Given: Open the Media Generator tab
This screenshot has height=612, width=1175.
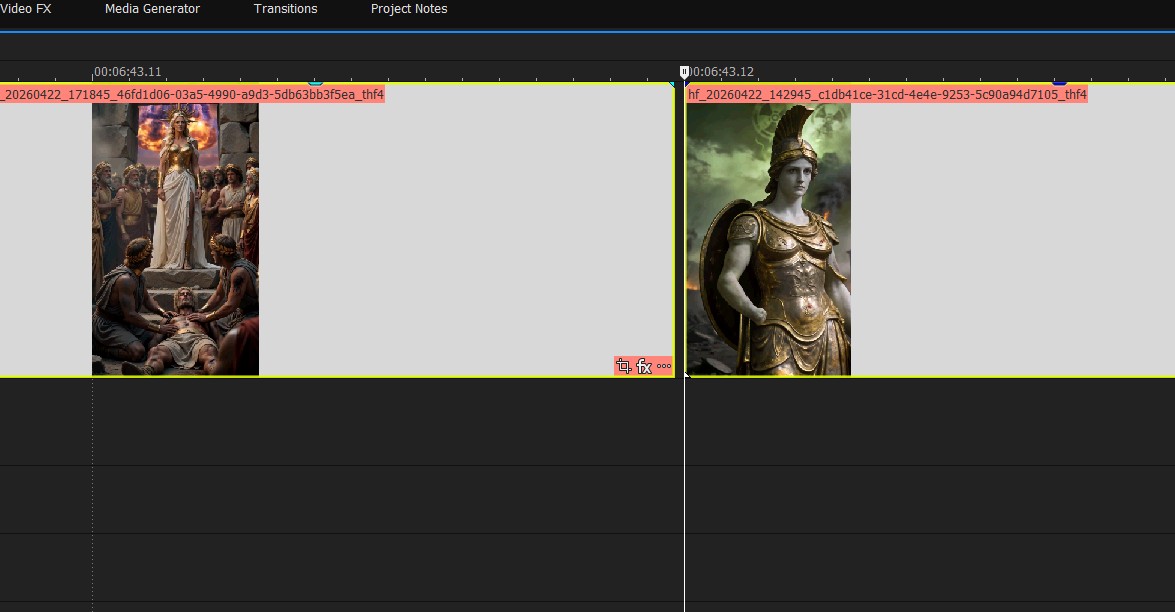Looking at the screenshot, I should pos(152,8).
